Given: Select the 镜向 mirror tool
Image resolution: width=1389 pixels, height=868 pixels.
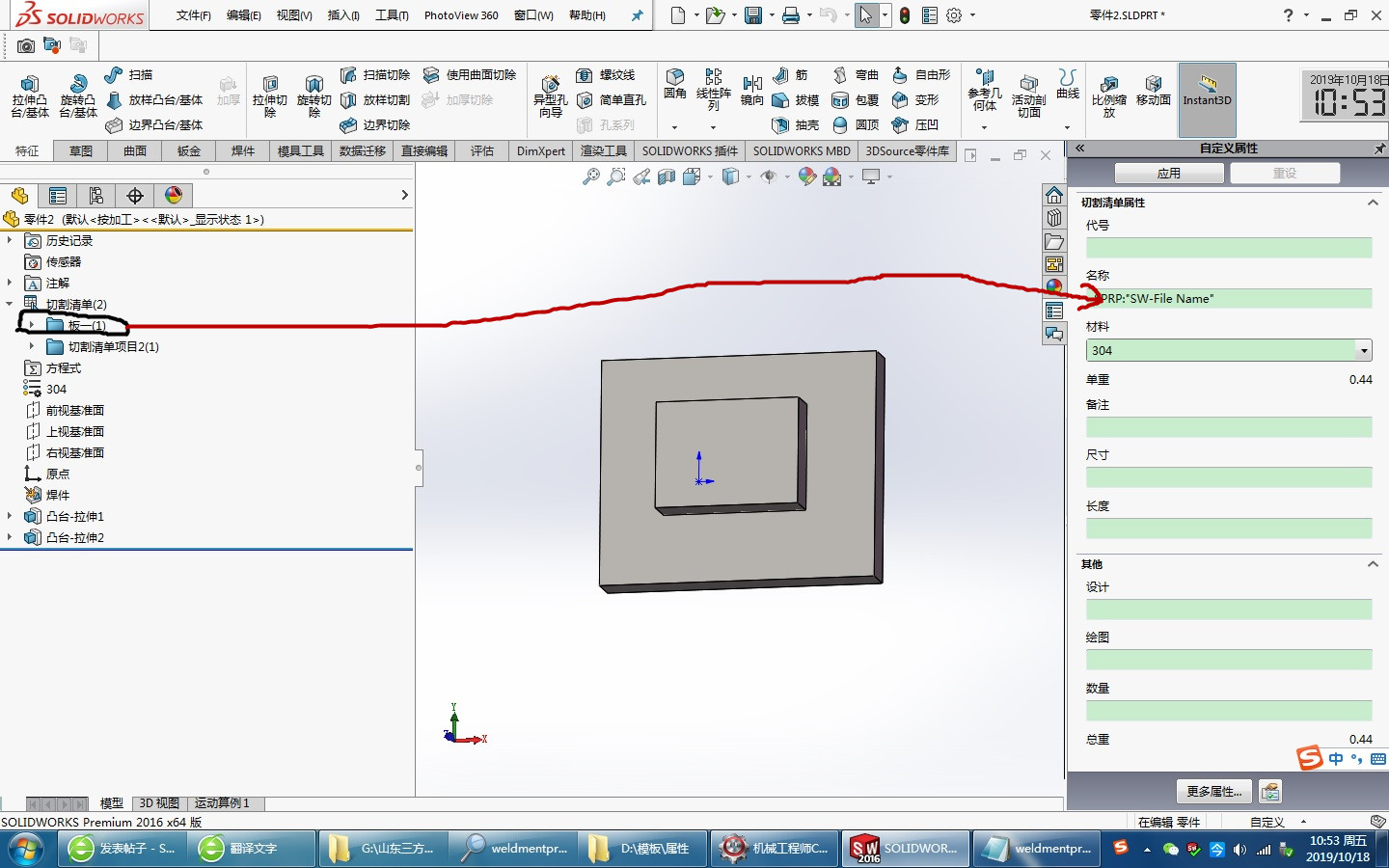Looking at the screenshot, I should pyautogui.click(x=752, y=89).
